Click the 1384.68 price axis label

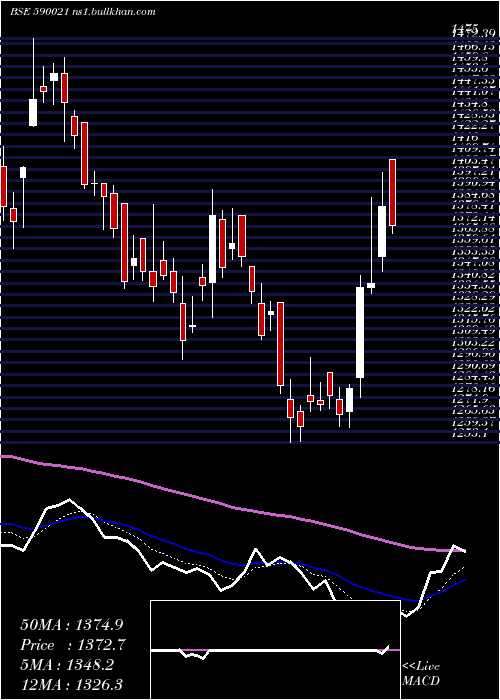473,196
